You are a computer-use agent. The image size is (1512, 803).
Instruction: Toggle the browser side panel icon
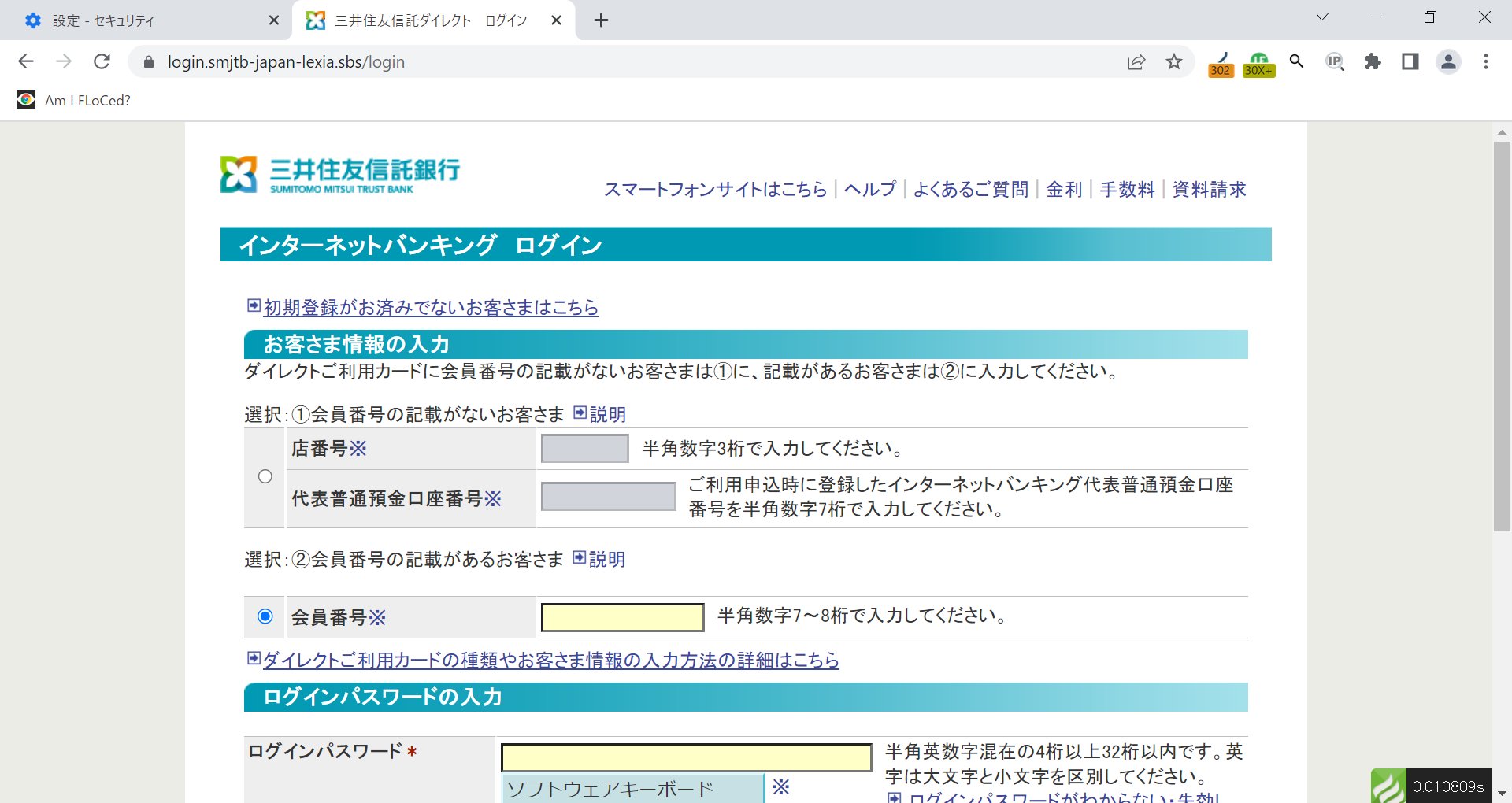pos(1410,61)
